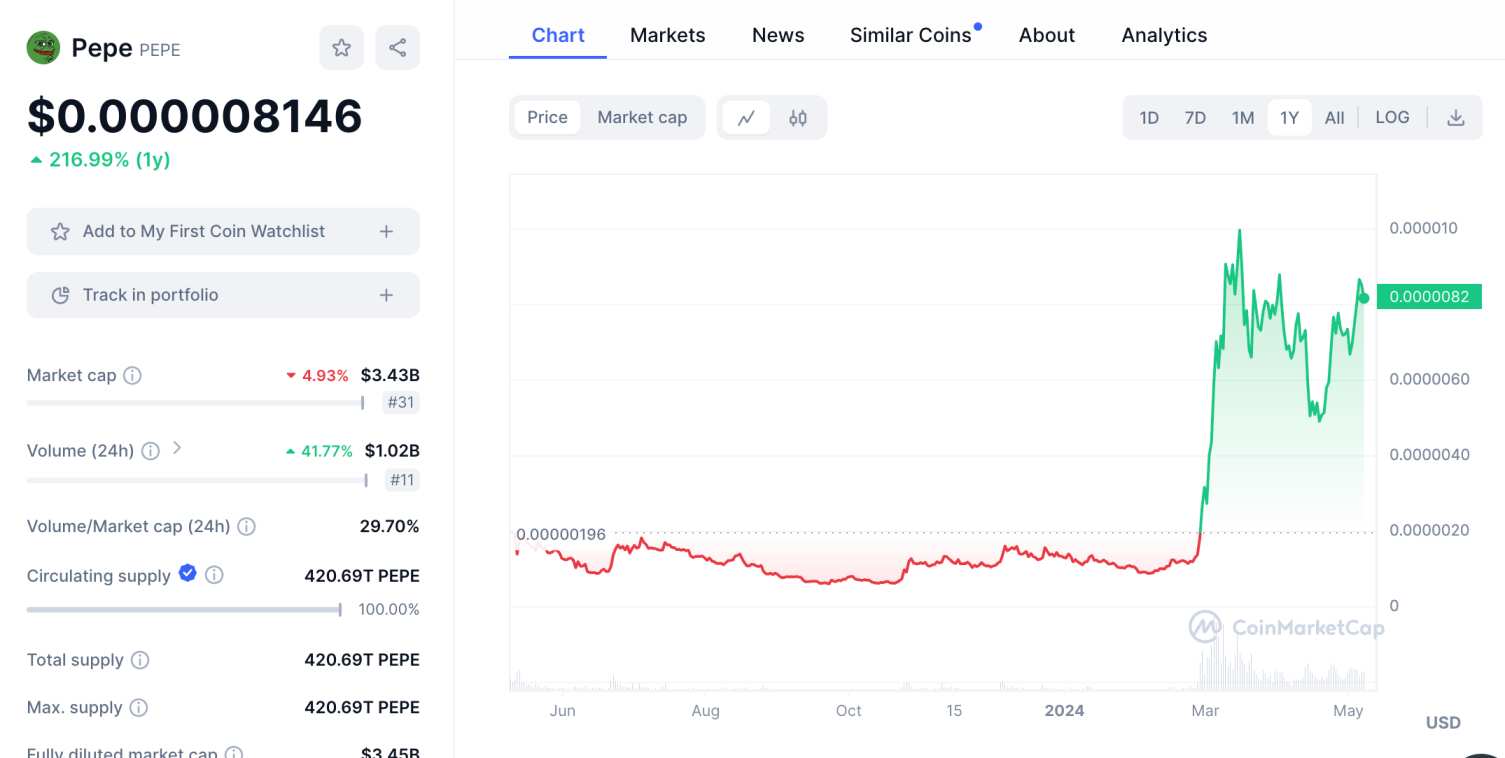Open Total supply info icon
Viewport: 1505px width, 758px height.
[x=140, y=660]
